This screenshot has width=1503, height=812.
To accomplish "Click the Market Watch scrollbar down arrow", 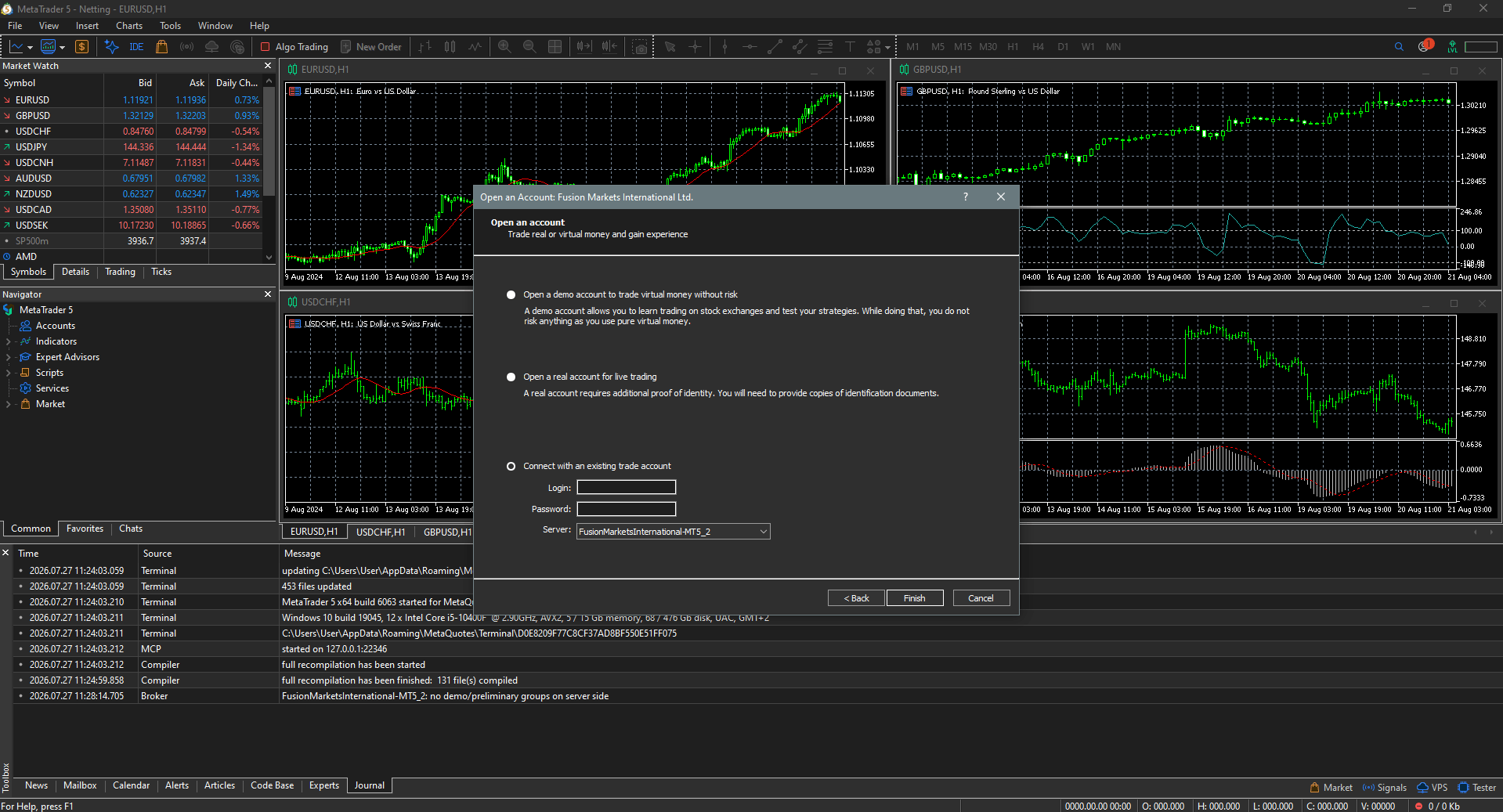I will (x=269, y=257).
